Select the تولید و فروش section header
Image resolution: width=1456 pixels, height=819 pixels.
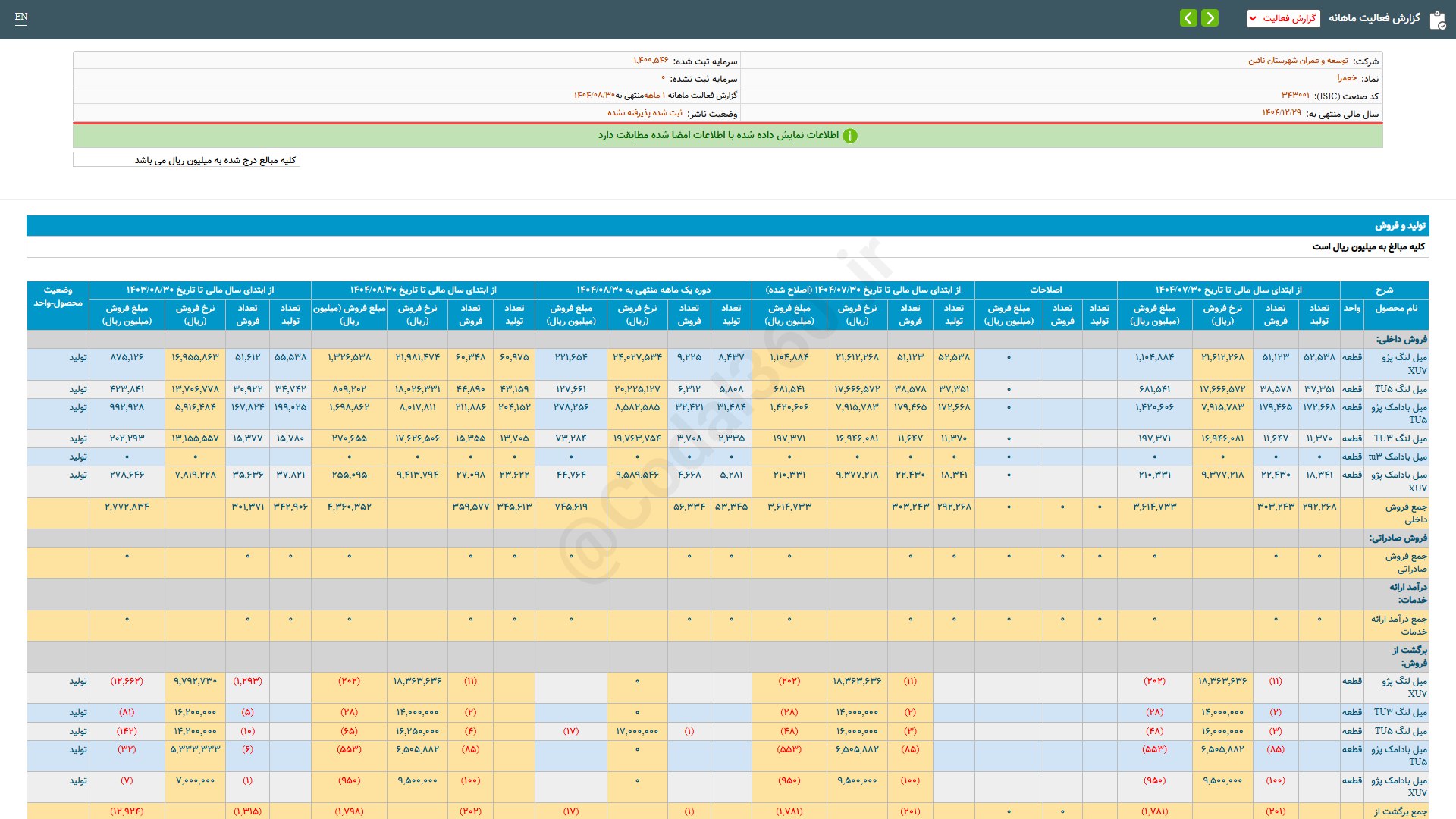pyautogui.click(x=1400, y=226)
